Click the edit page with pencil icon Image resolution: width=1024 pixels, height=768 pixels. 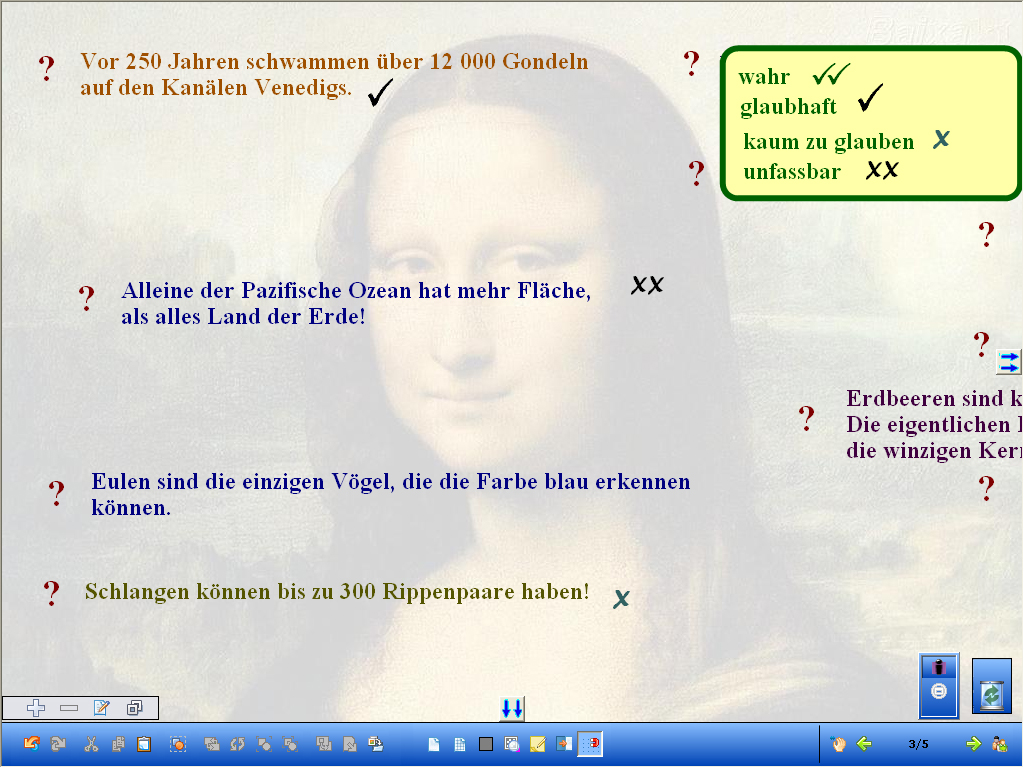(x=102, y=707)
